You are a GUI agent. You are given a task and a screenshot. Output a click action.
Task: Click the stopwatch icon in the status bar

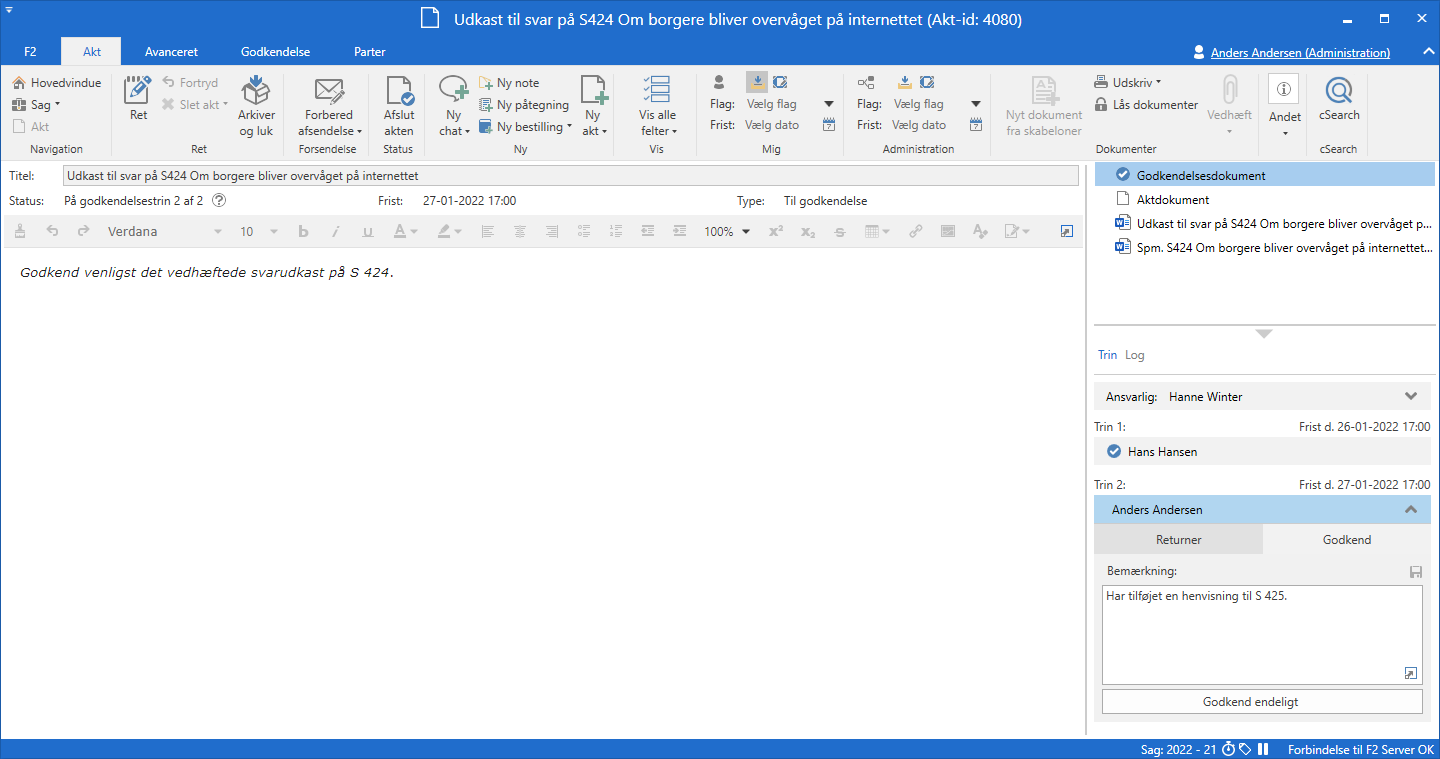click(1229, 749)
